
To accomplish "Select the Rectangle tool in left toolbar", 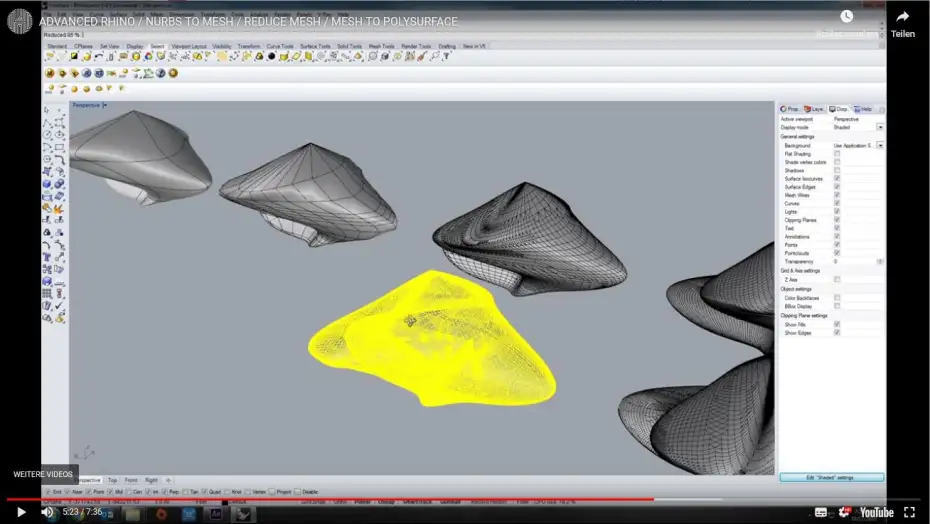I will tap(59, 147).
